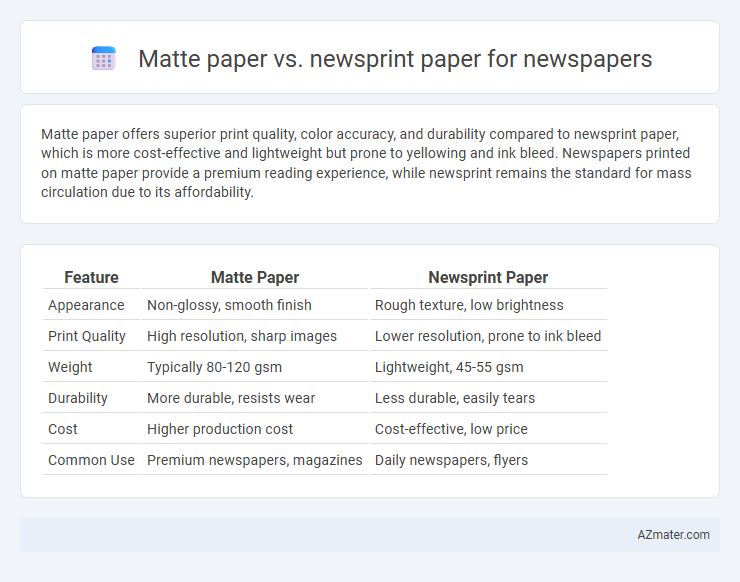Click the calendar grid icon beside the title
Image resolution: width=740 pixels, height=582 pixels.
pos(104,58)
